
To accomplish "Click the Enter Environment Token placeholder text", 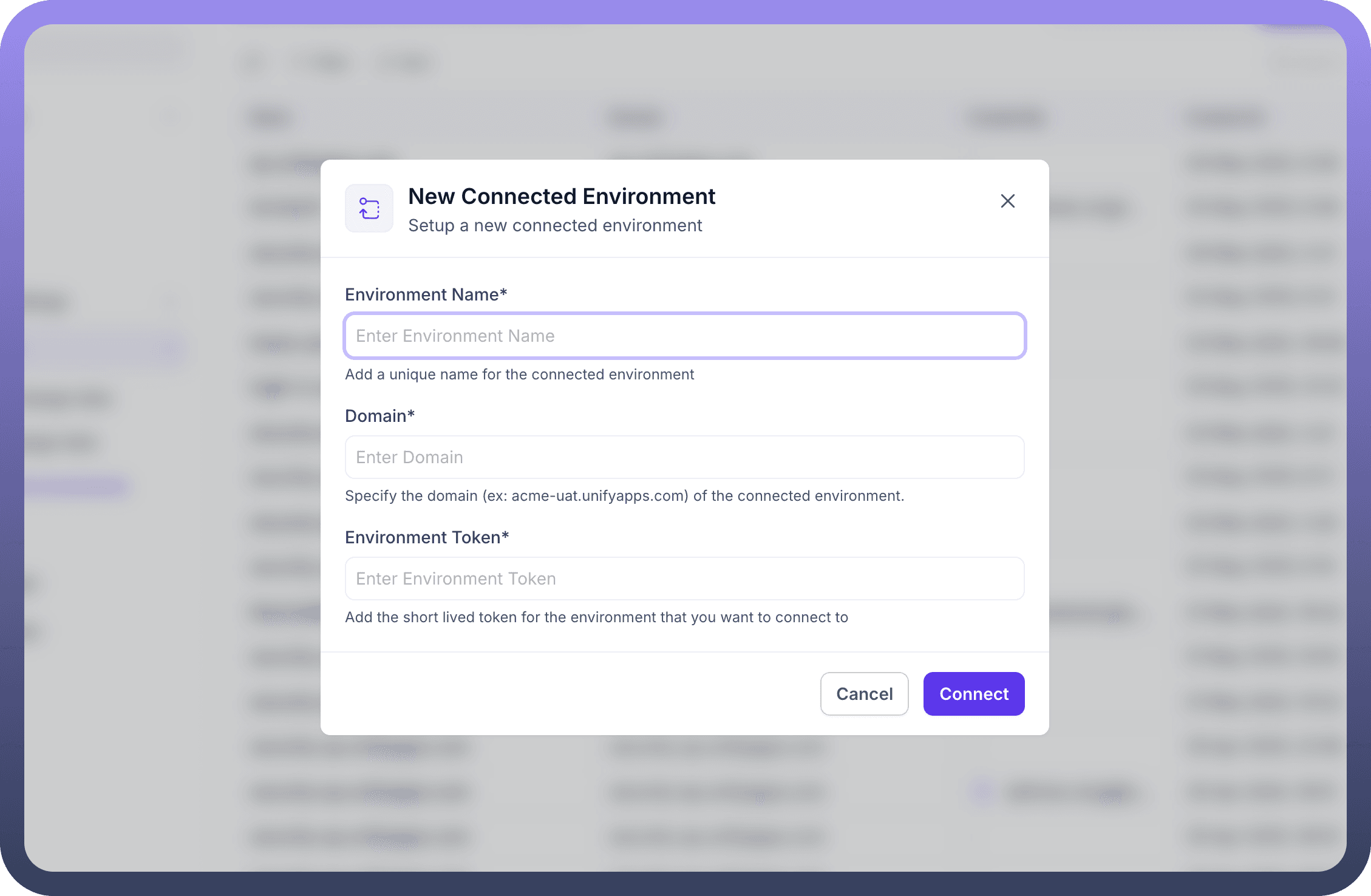I will (456, 579).
